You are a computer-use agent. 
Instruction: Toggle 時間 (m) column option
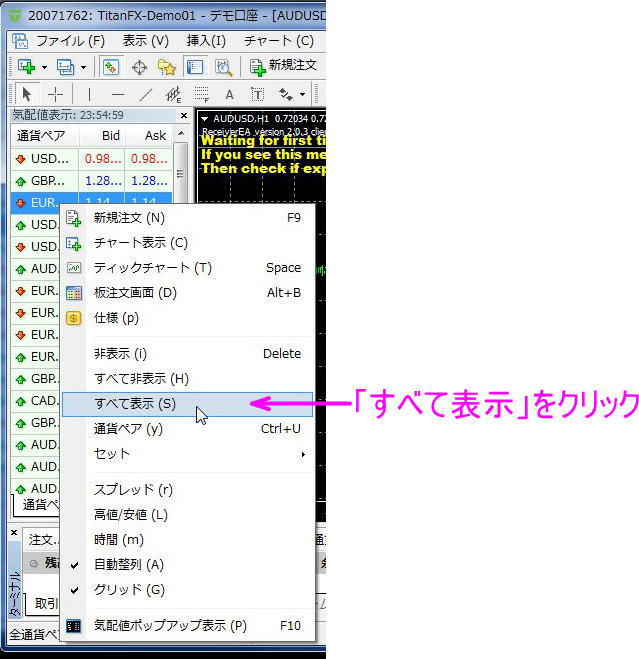(x=187, y=540)
